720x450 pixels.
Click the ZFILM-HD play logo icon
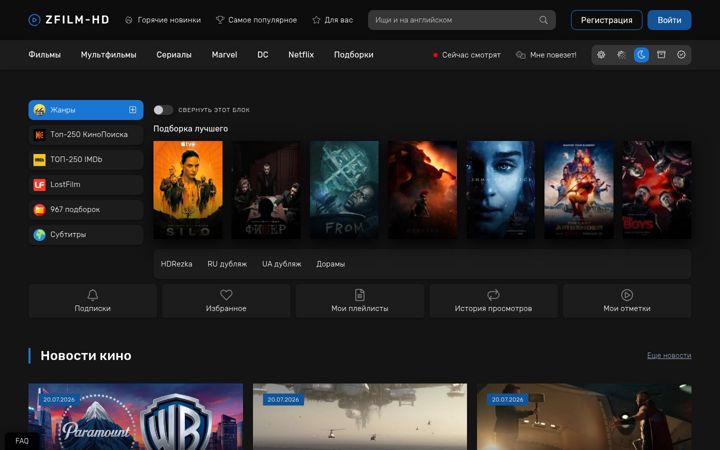tap(34, 20)
